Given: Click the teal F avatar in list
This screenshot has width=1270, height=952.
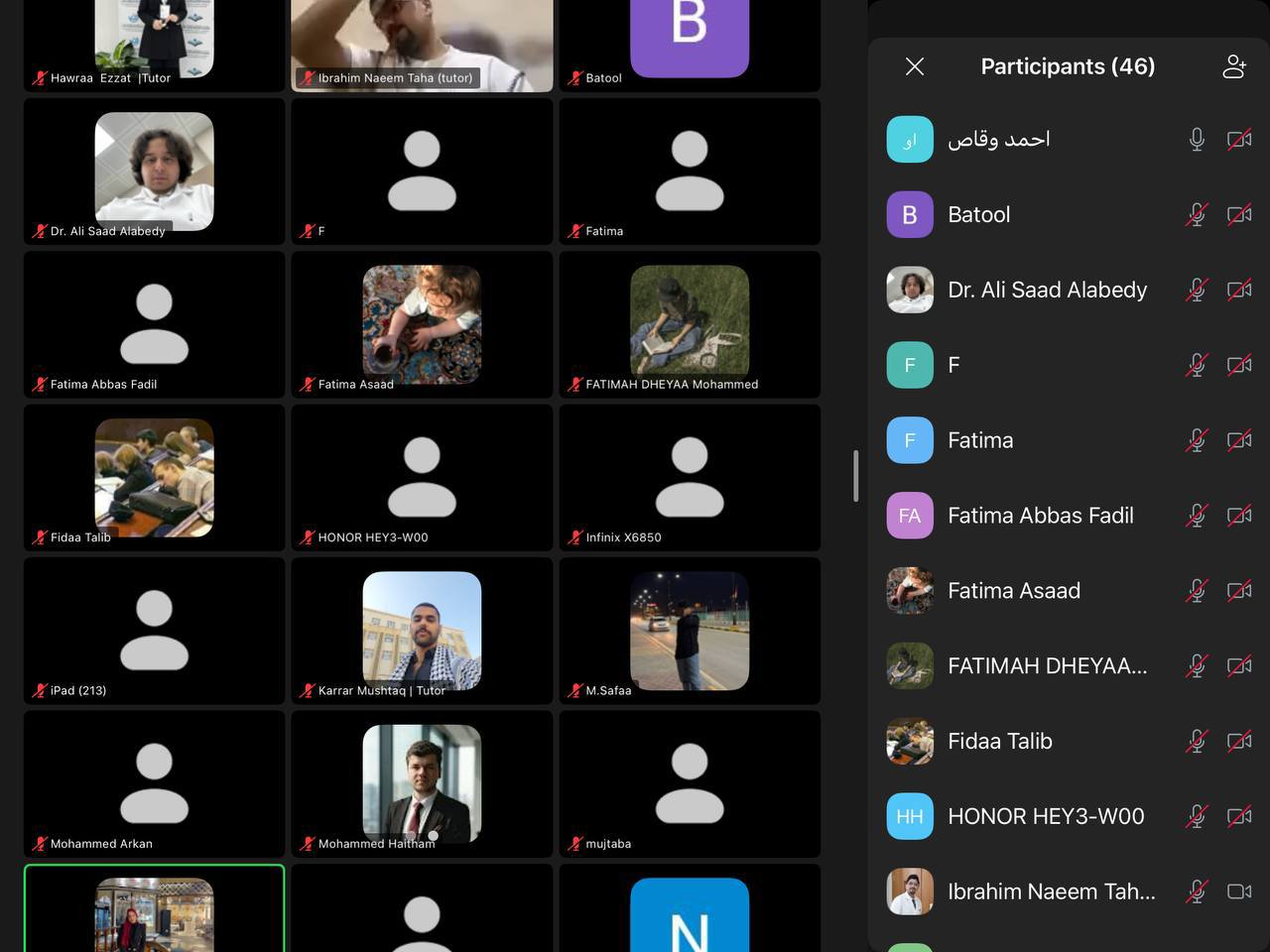Looking at the screenshot, I should [x=910, y=366].
